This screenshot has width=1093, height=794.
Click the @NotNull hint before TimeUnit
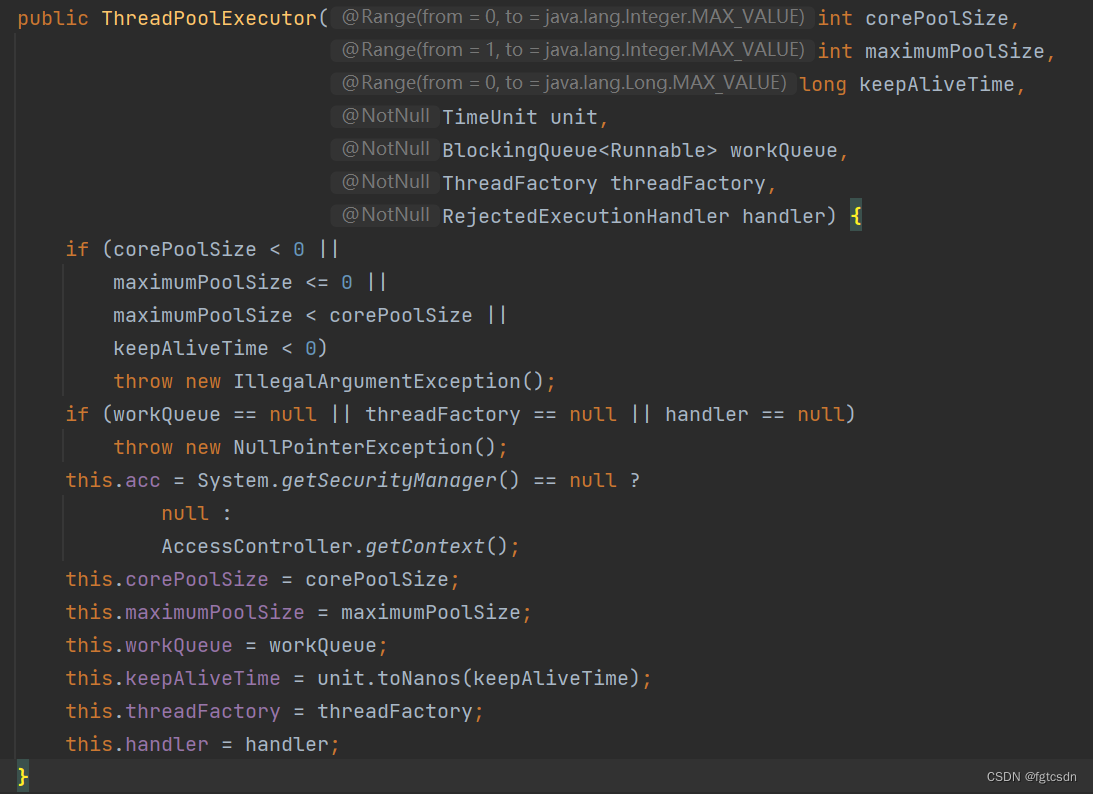pos(385,116)
